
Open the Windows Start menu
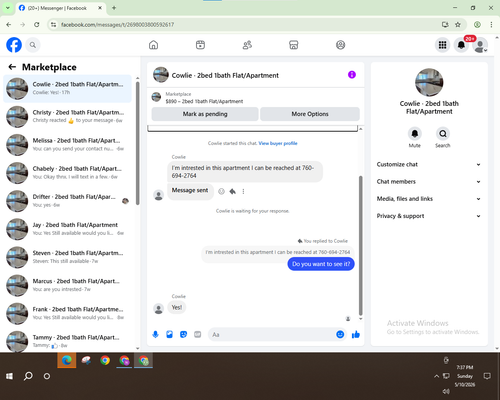(x=9, y=376)
